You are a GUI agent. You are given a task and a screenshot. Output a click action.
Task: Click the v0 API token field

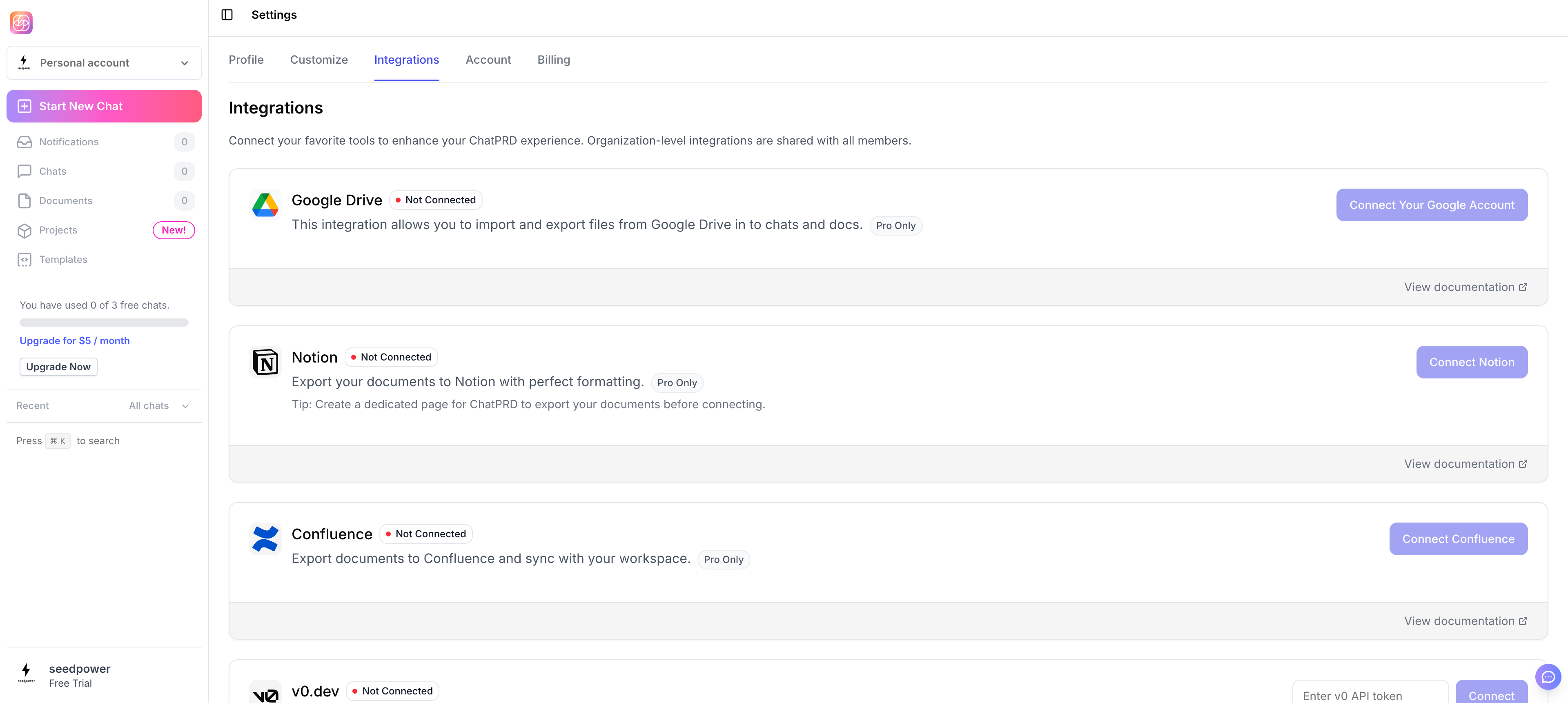point(1370,695)
